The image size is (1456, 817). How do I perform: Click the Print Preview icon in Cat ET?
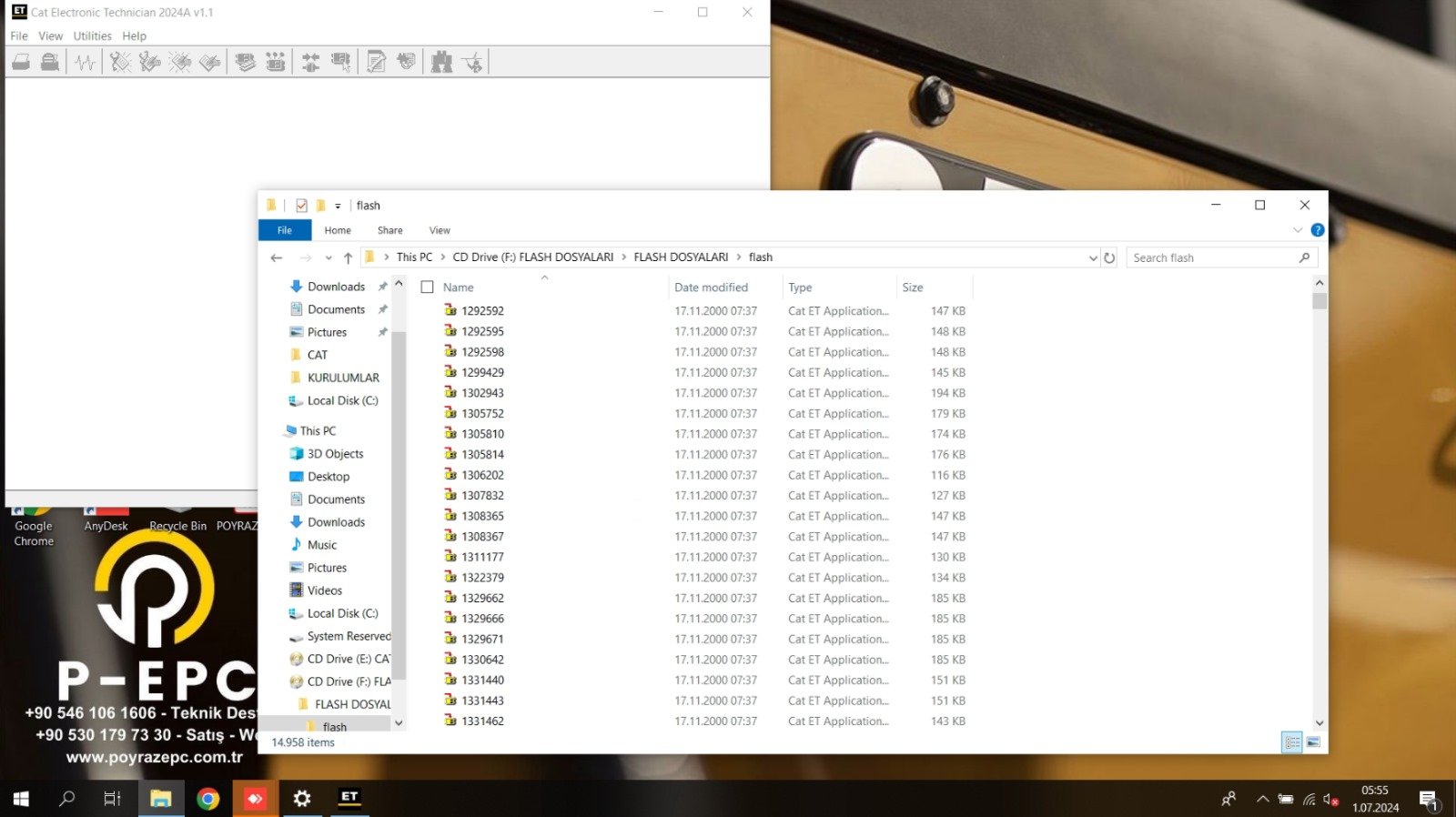(x=50, y=62)
